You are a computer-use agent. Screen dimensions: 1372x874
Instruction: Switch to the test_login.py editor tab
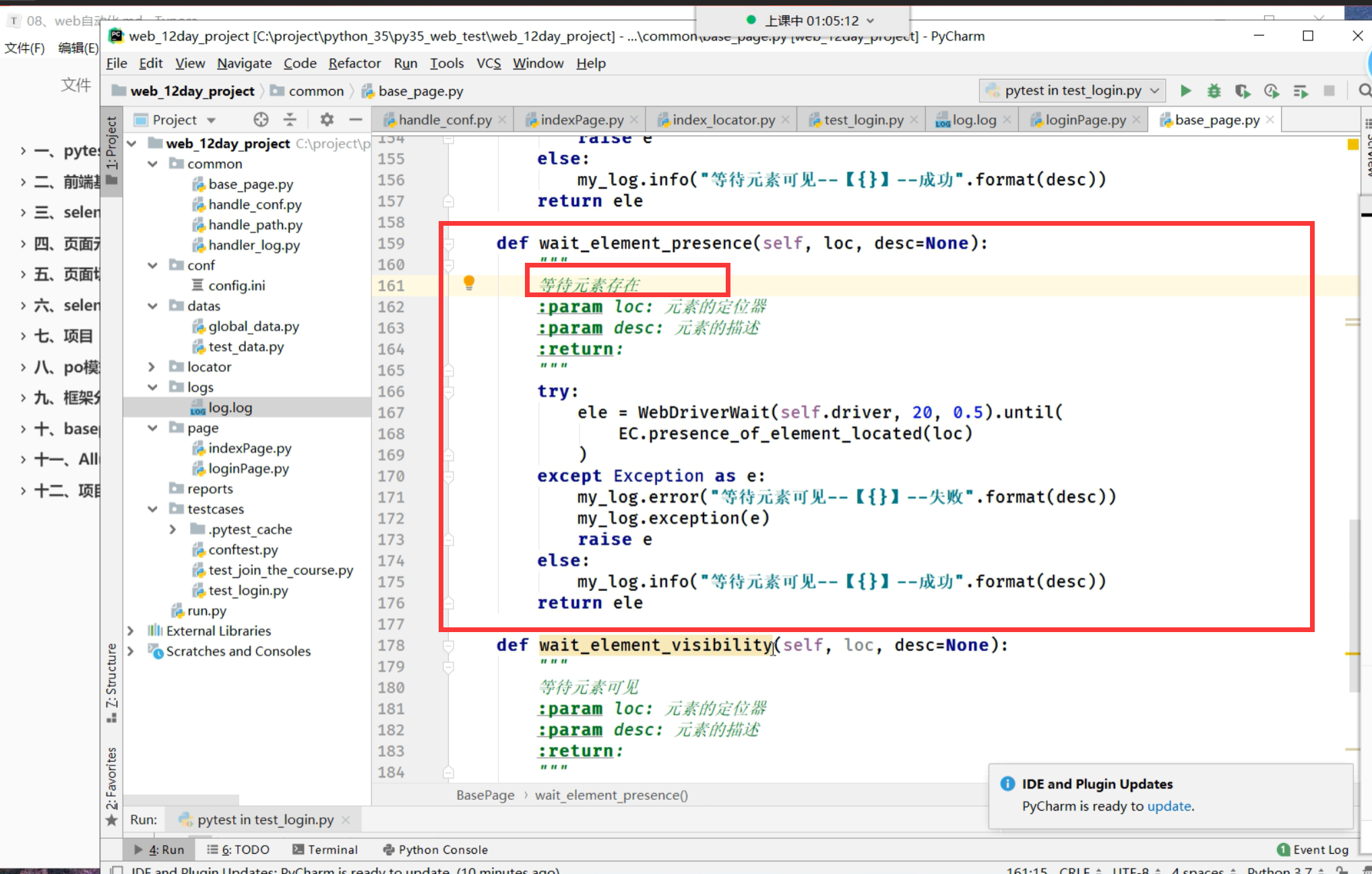(x=863, y=120)
